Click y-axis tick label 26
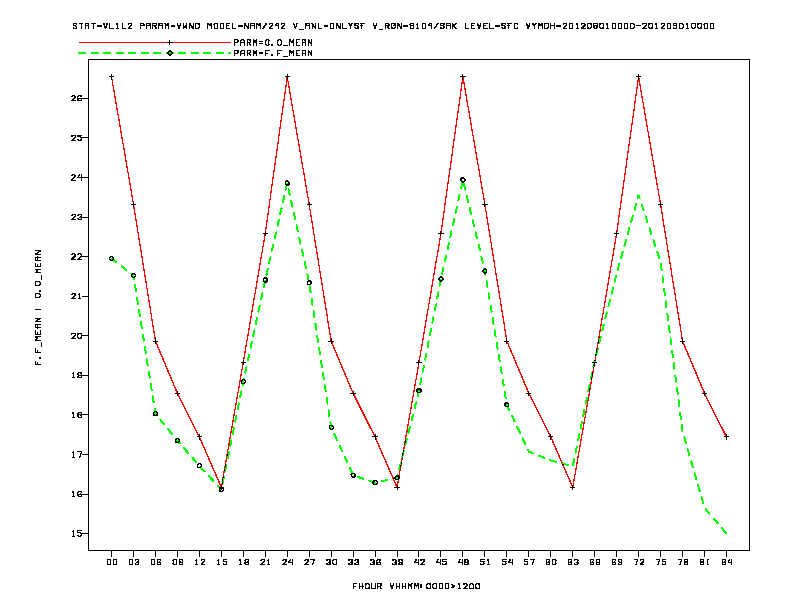Screen dimensions: 792x612 77,98
